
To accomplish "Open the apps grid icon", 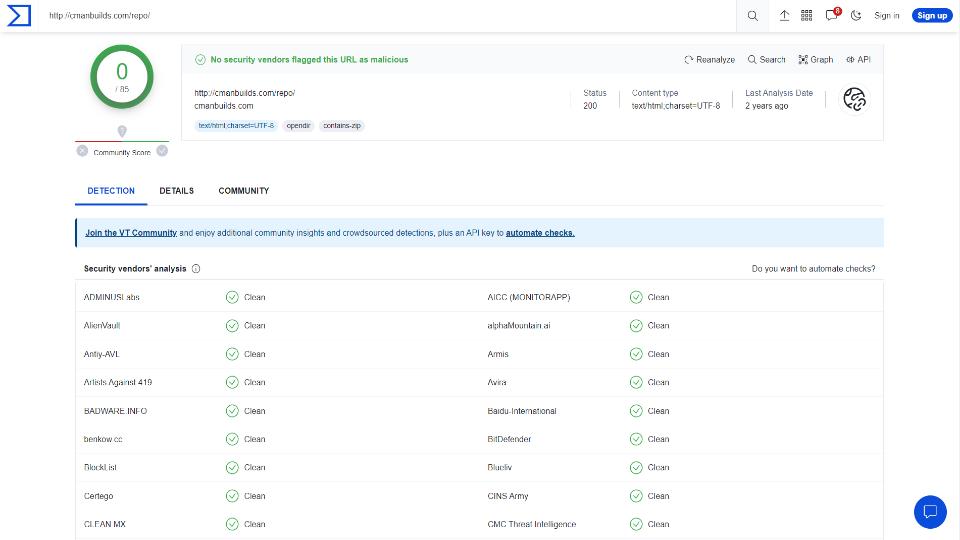I will click(806, 15).
